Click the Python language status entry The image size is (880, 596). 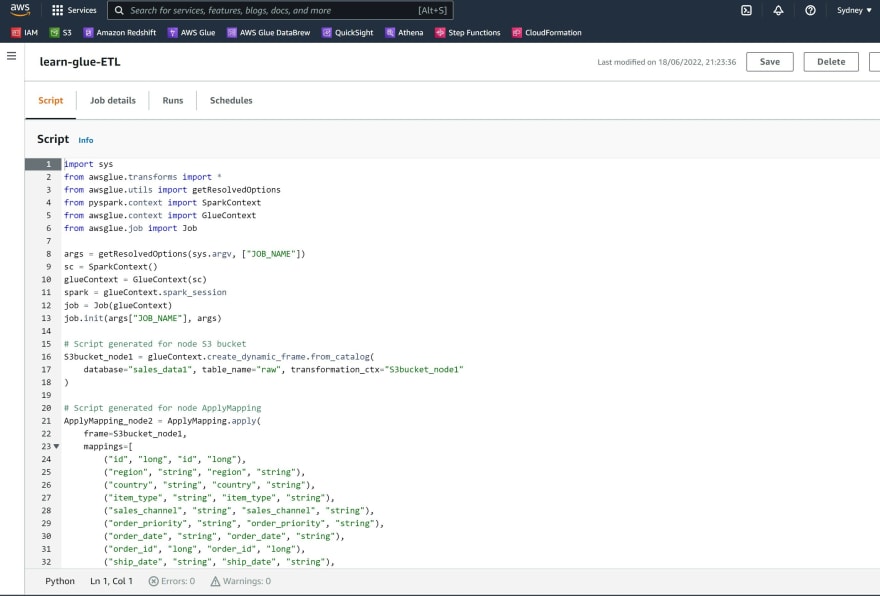60,581
